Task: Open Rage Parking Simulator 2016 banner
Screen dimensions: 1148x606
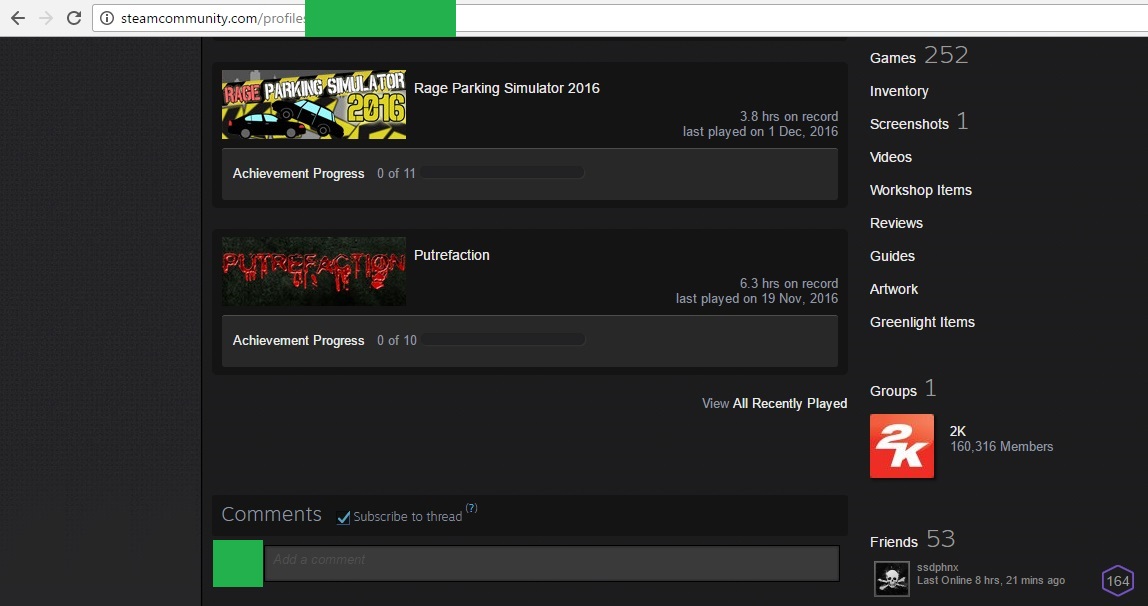Action: click(x=314, y=105)
